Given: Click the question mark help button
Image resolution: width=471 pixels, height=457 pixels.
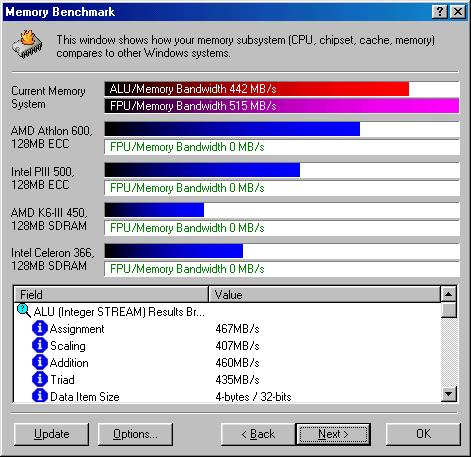Looking at the screenshot, I should click(440, 12).
